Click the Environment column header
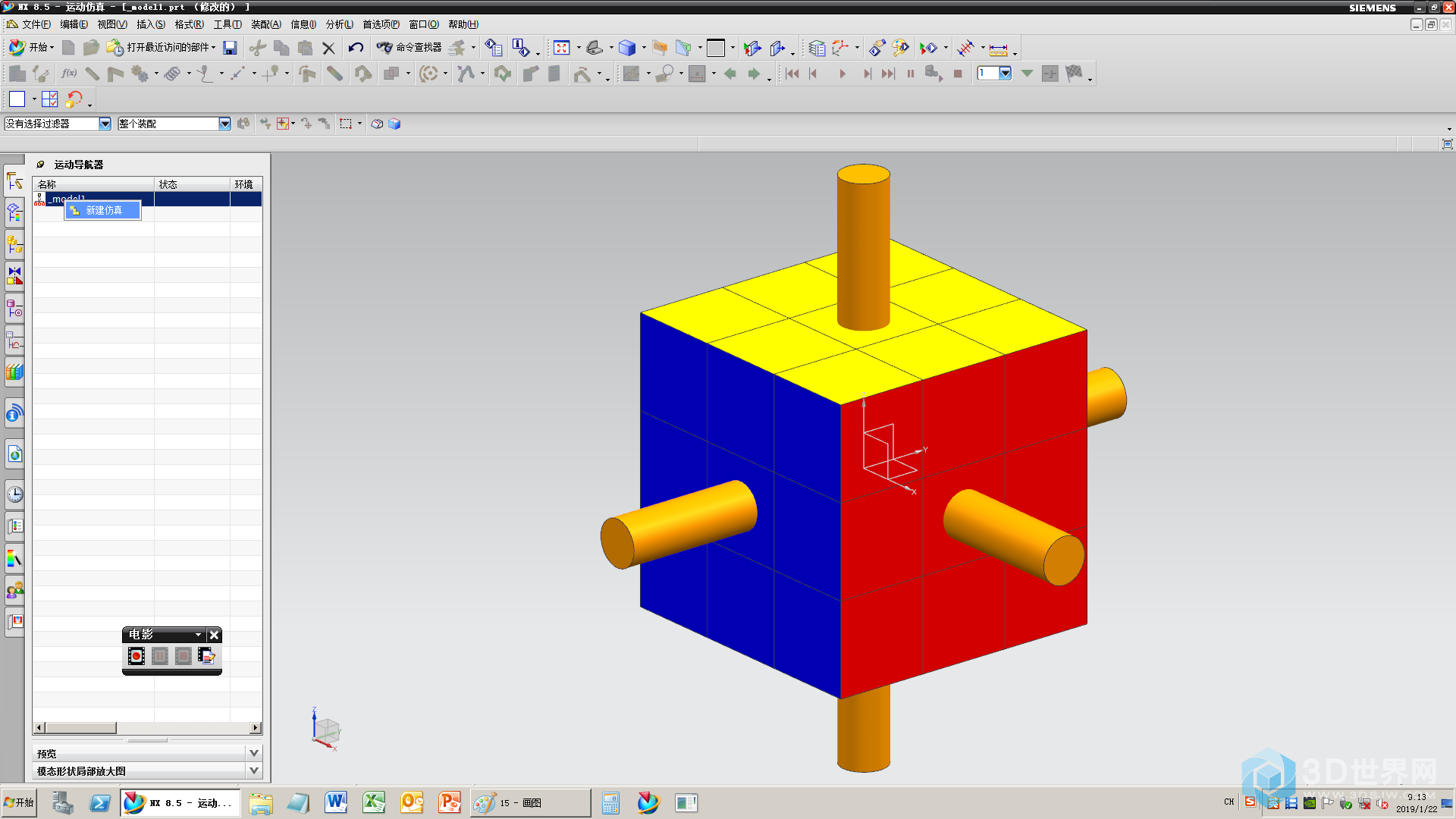The width and height of the screenshot is (1456, 819). click(246, 184)
